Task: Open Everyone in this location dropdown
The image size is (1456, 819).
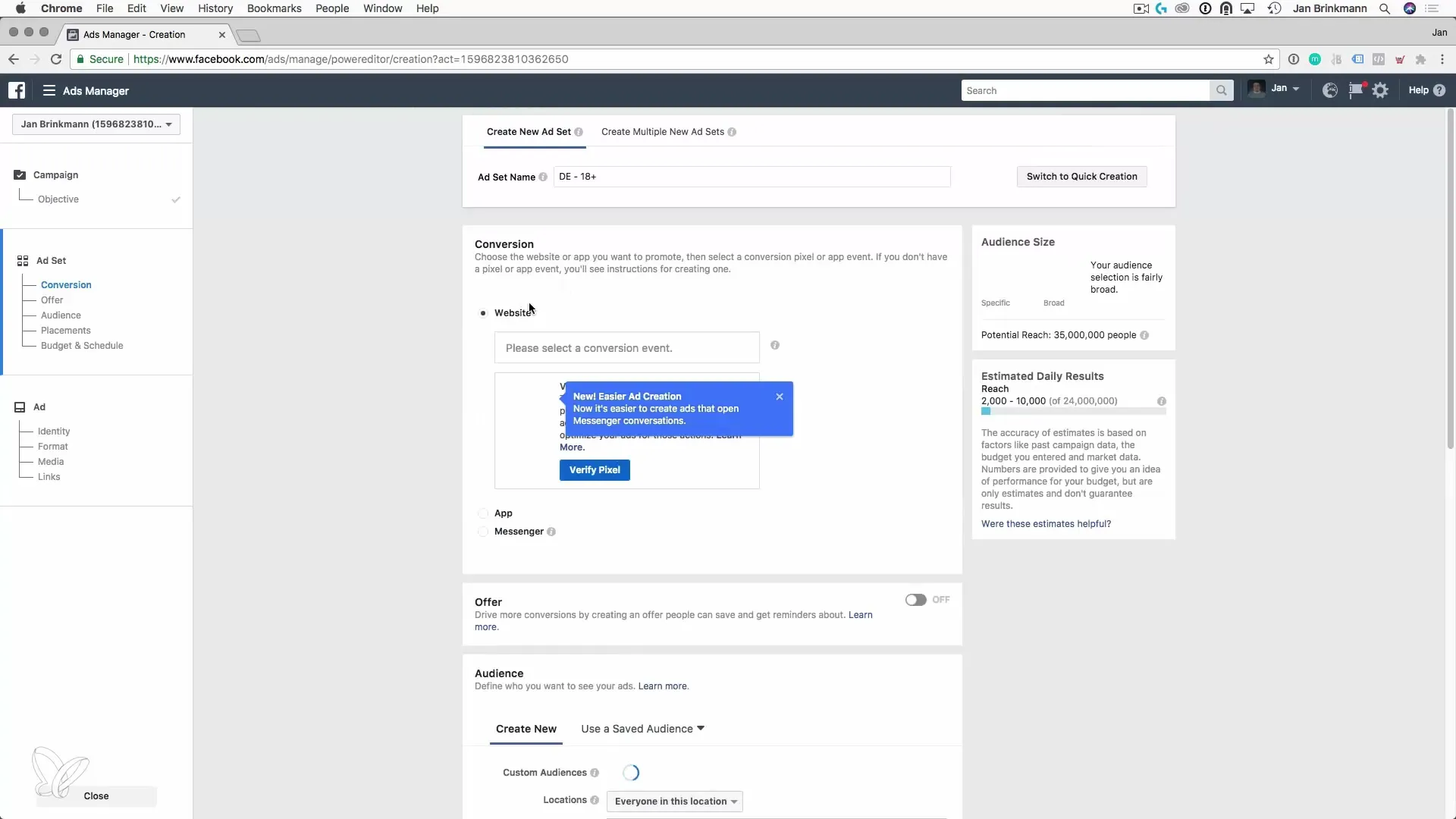Action: (674, 802)
